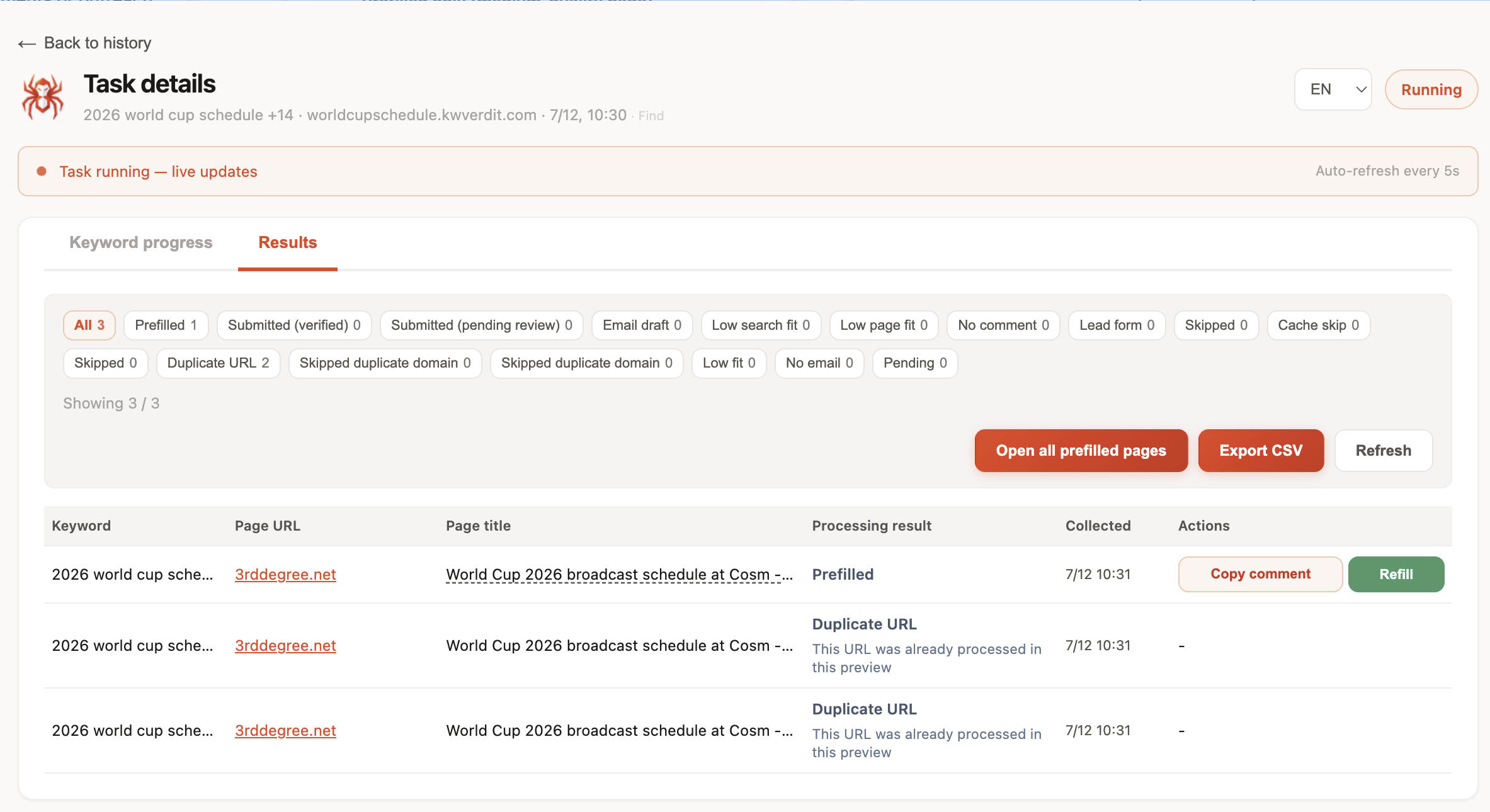Click the Find link in subtitle
This screenshot has width=1490, height=812.
click(651, 116)
